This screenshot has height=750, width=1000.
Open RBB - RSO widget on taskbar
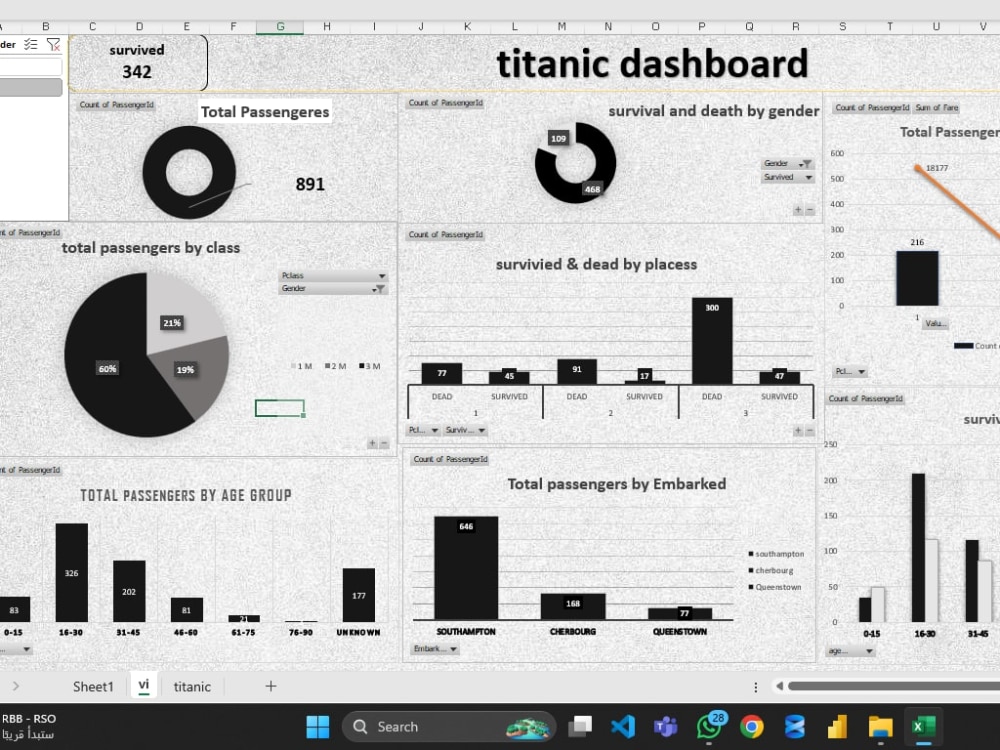pyautogui.click(x=29, y=726)
